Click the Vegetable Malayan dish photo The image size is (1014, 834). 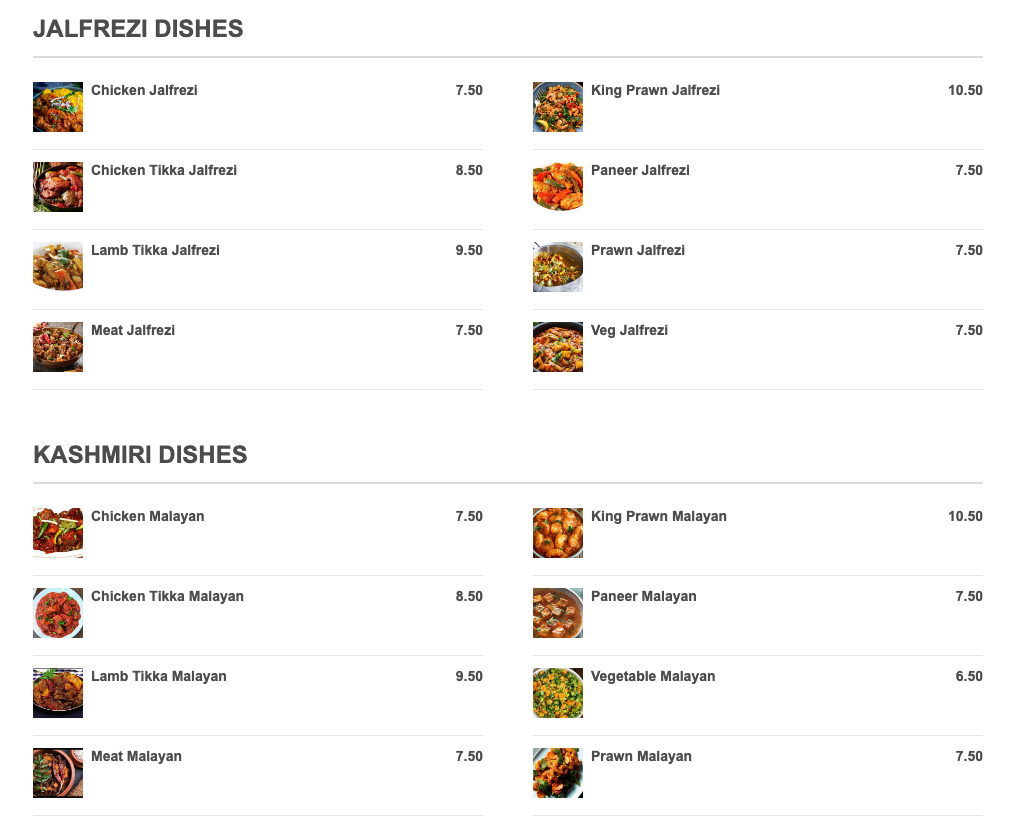click(x=558, y=693)
